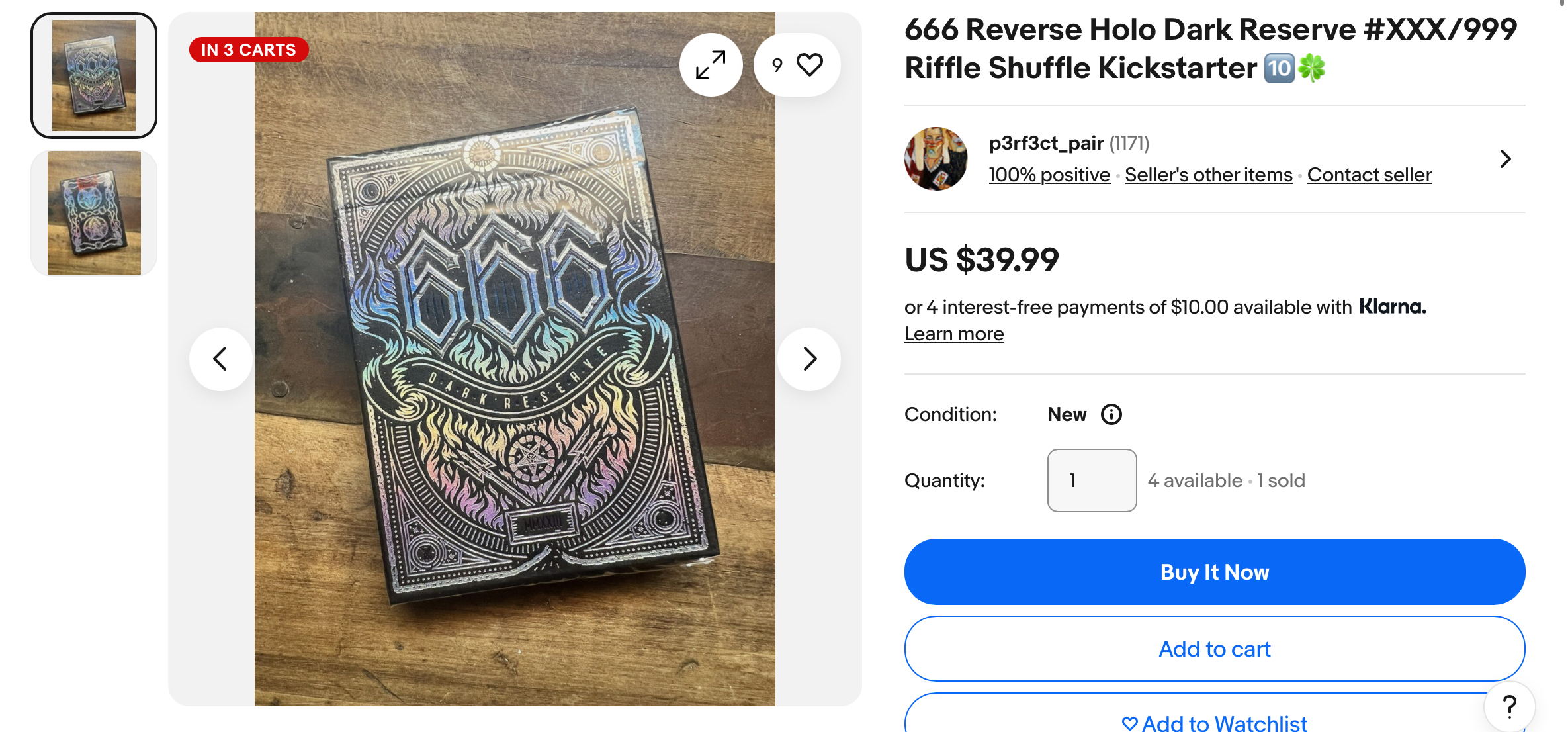Click the Contact seller link

[x=1370, y=175]
